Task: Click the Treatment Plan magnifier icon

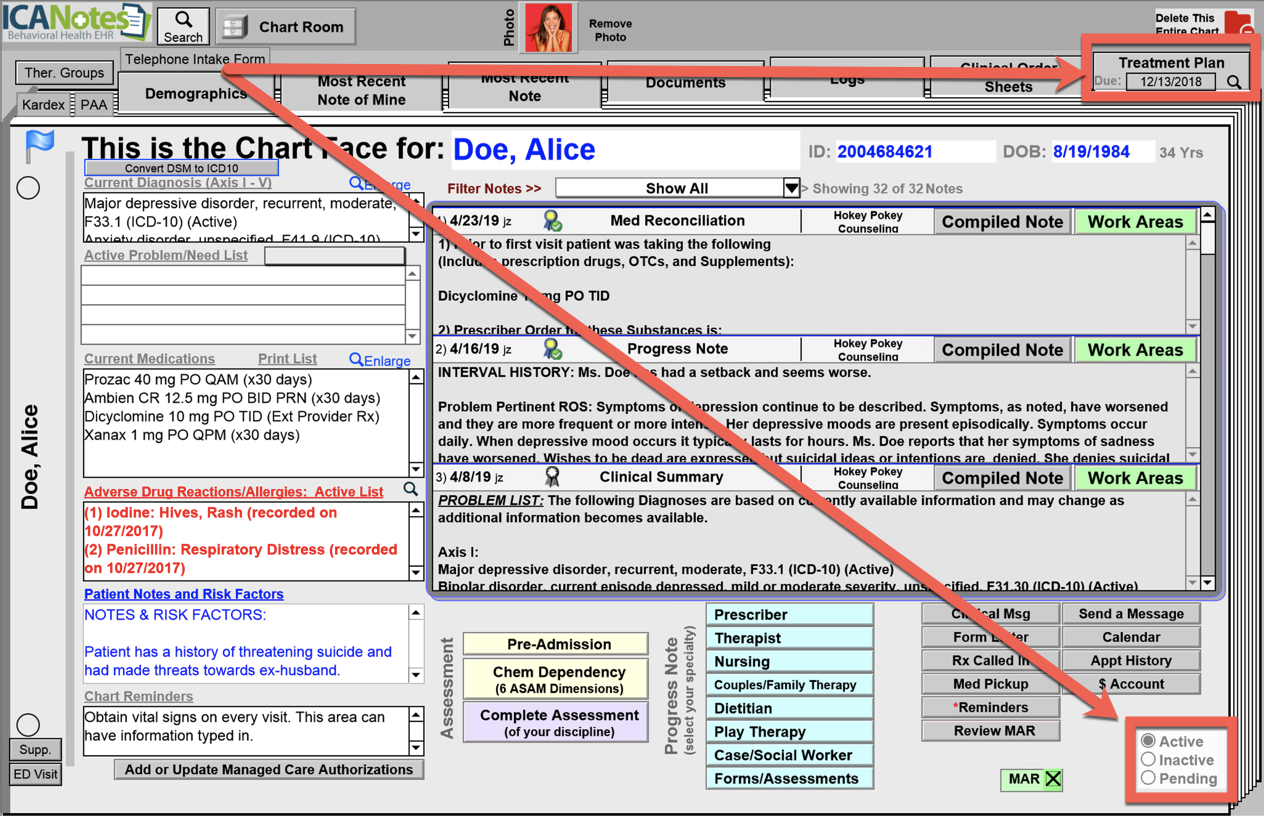Action: [1235, 83]
